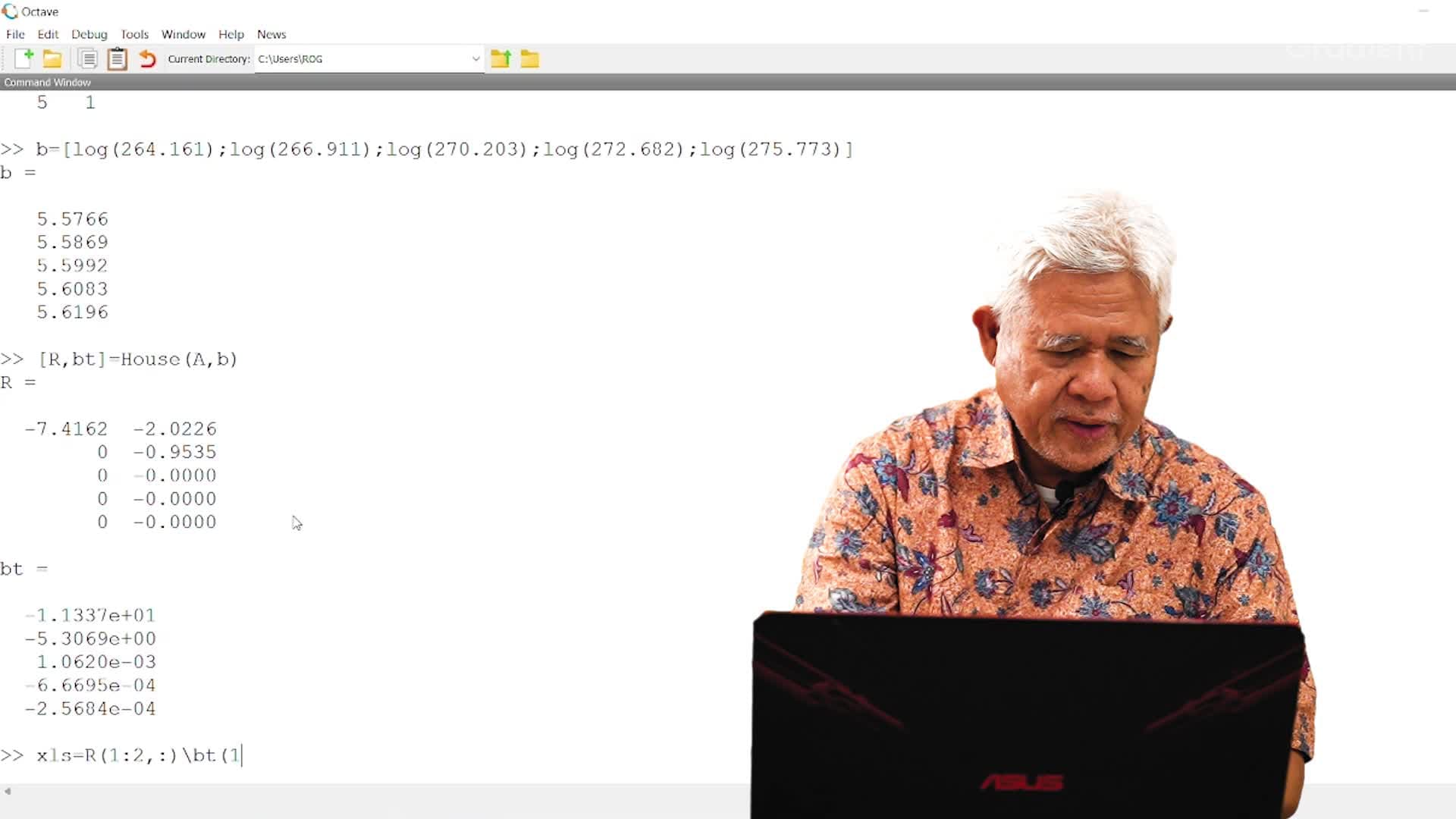The width and height of the screenshot is (1456, 819).
Task: Click the File menu
Action: [x=15, y=33]
